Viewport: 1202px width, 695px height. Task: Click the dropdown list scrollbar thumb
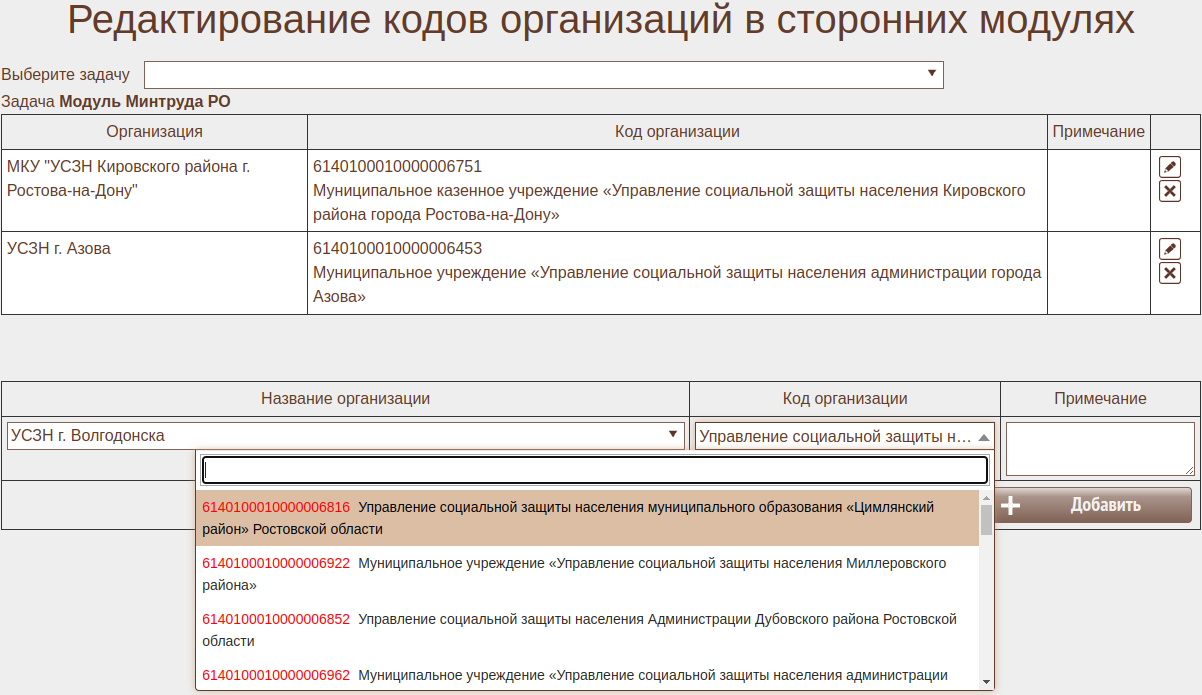pos(986,518)
